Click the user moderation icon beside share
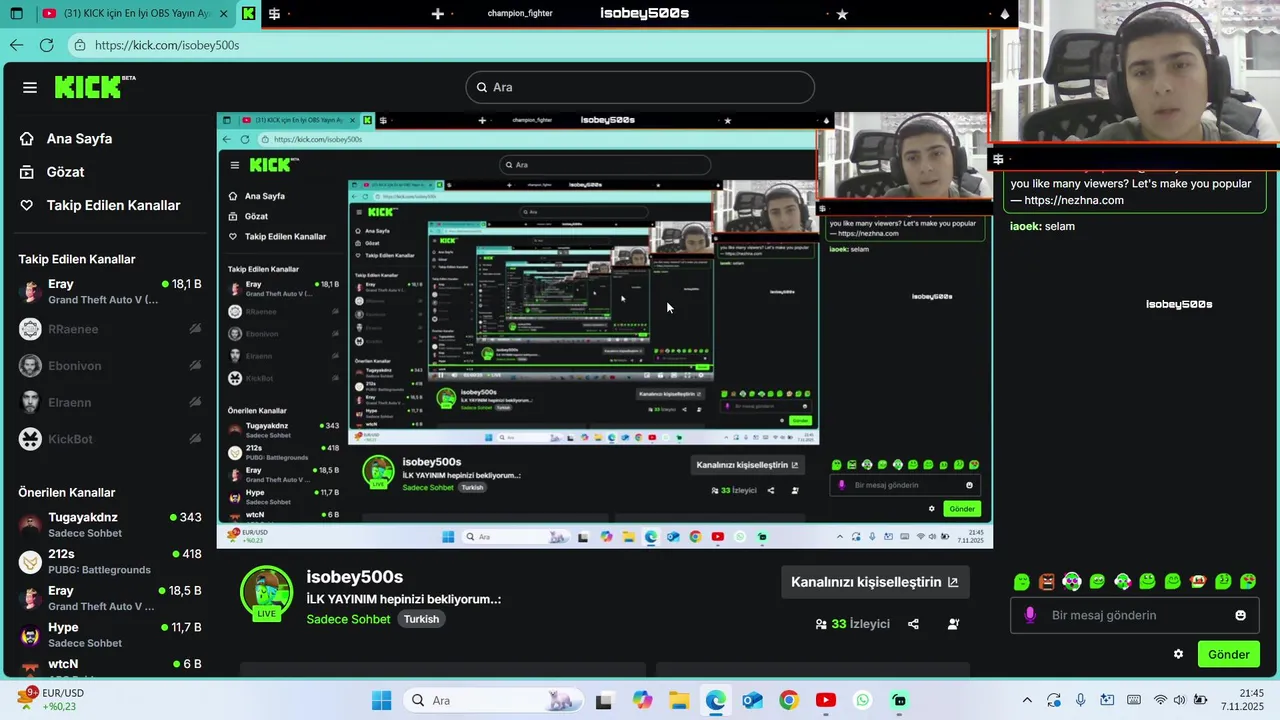 point(953,624)
